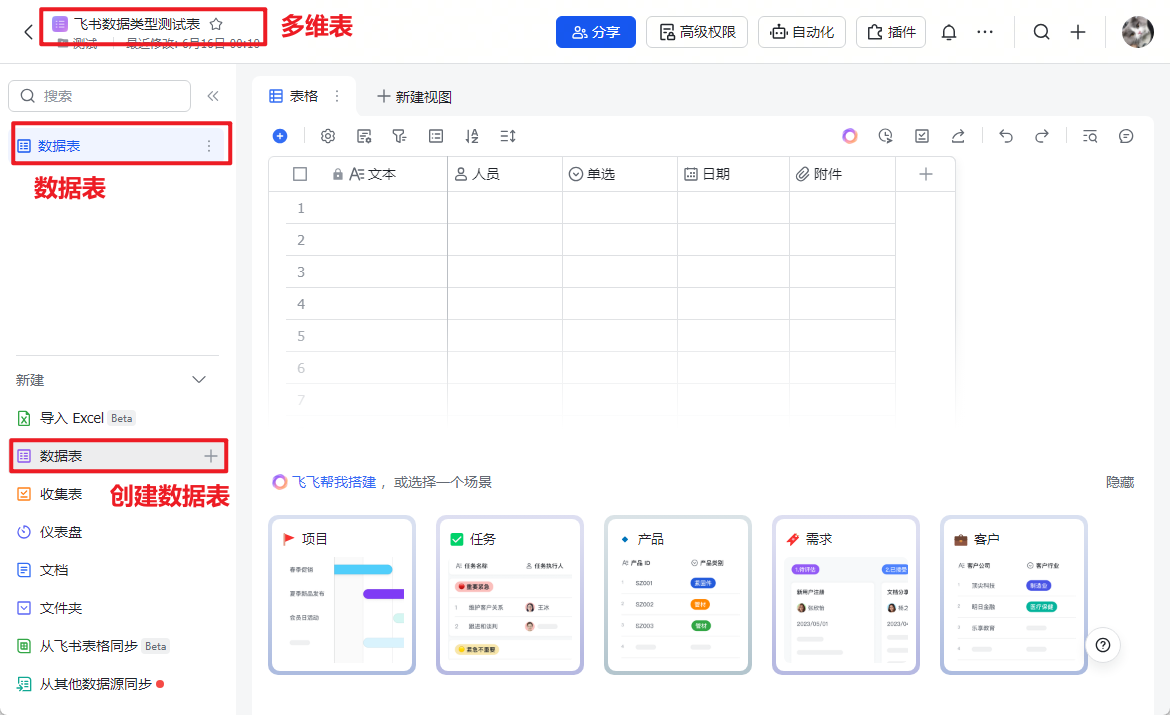Click the top-right search magnifier icon
The image size is (1170, 715).
[x=1042, y=32]
